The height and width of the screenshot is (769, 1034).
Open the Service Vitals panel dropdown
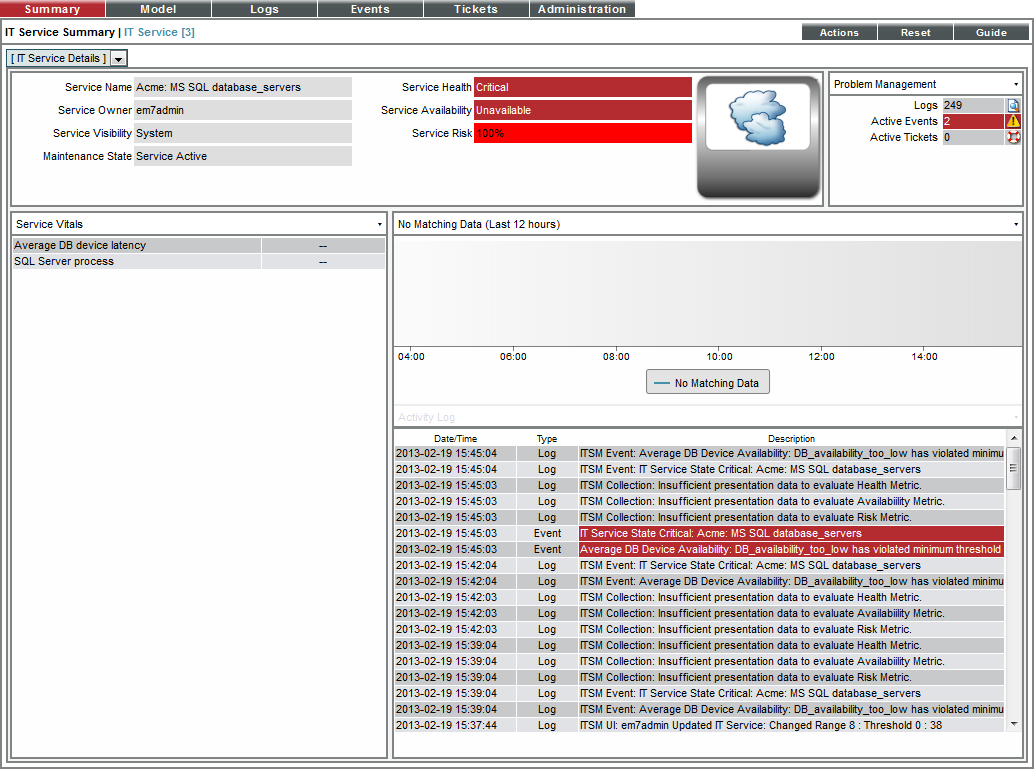coord(379,224)
